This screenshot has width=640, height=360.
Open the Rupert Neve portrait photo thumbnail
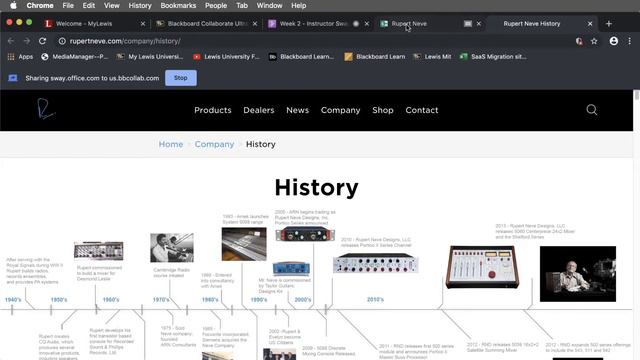point(578,274)
